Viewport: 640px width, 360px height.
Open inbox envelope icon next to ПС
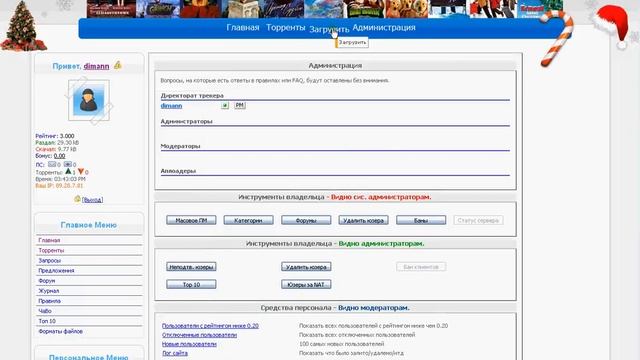(52, 164)
